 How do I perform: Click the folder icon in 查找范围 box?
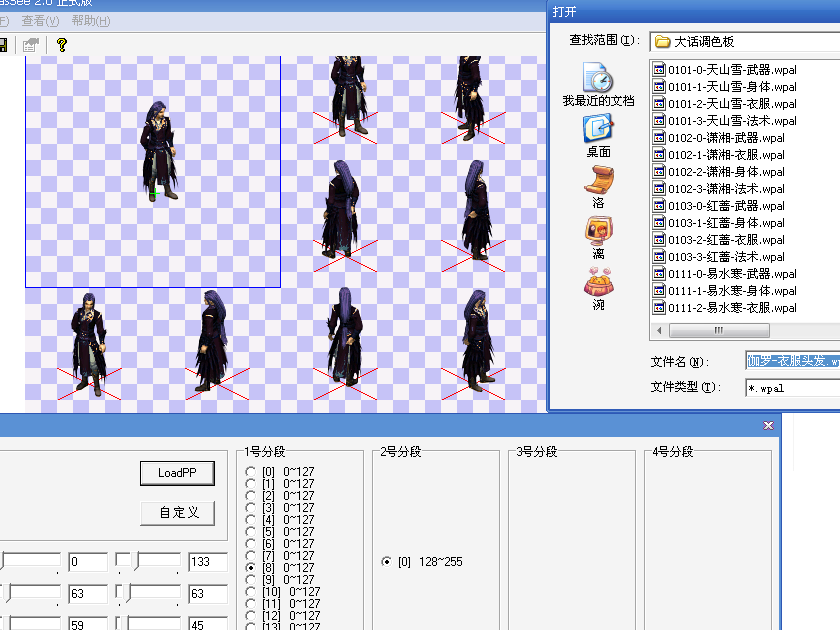tap(663, 42)
